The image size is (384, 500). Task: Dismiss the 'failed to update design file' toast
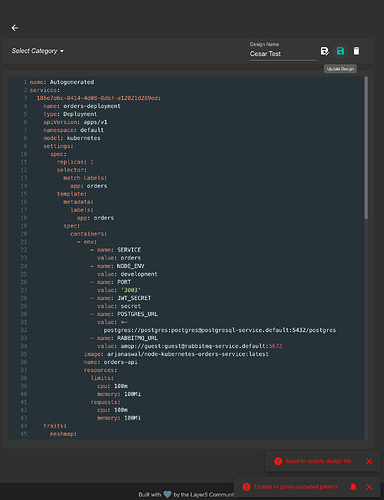coord(369,461)
